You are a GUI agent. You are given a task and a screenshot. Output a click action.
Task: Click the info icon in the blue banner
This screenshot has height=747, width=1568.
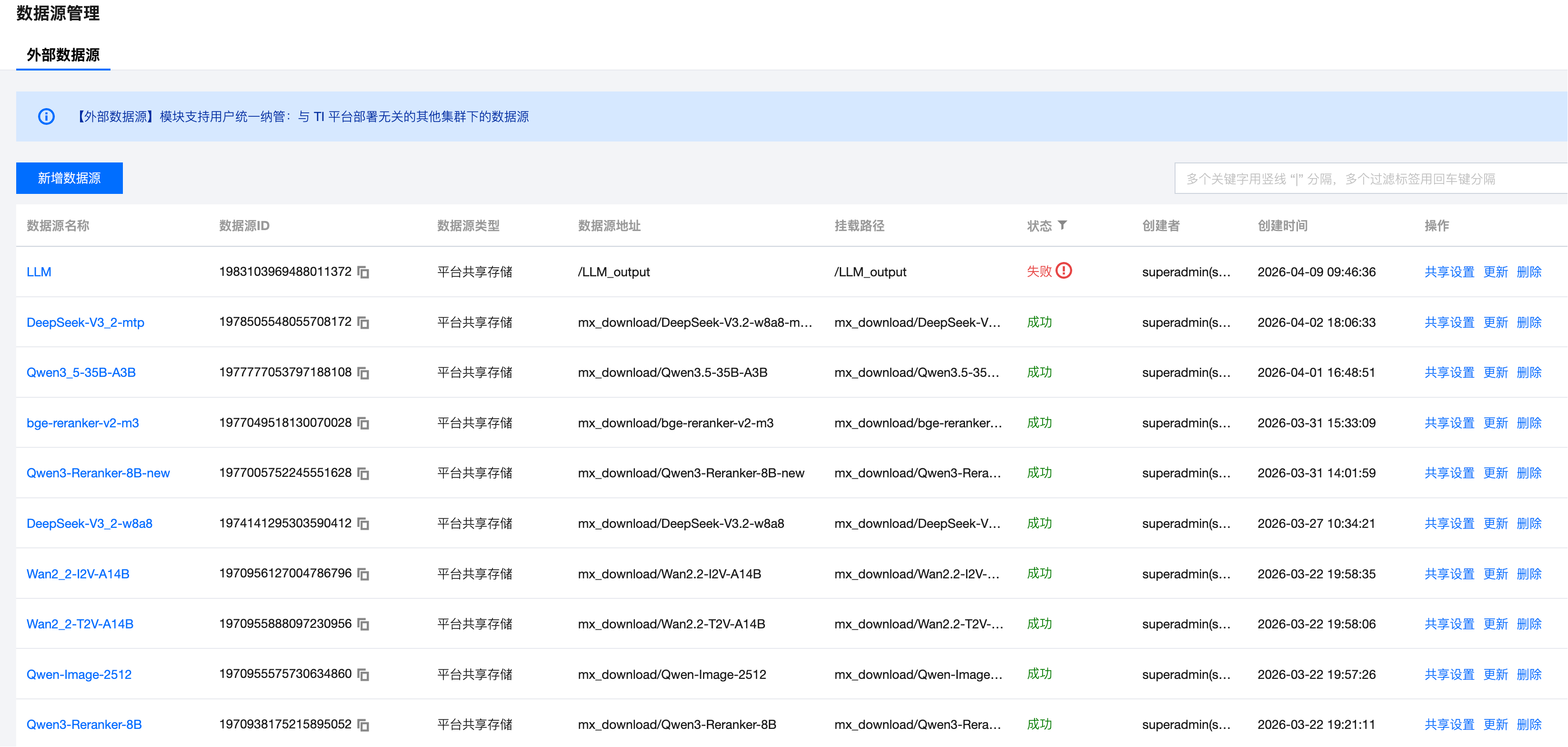pyautogui.click(x=46, y=116)
